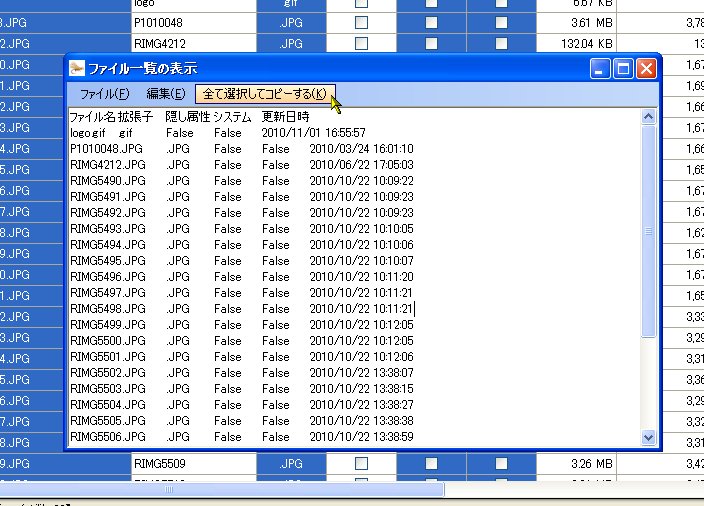704x506 pixels.
Task: Click the システム header text in the dialog
Action: 232,117
